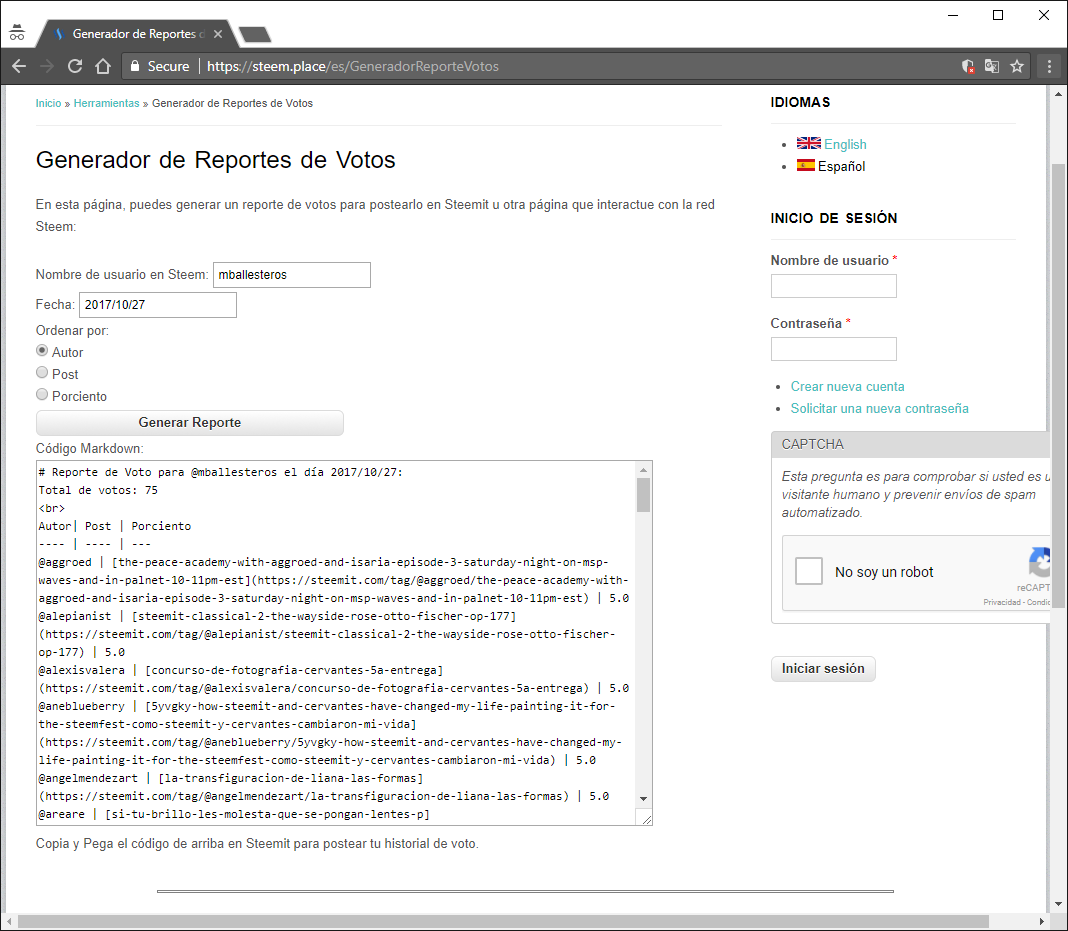Click the Generar Reporte button

coord(189,422)
